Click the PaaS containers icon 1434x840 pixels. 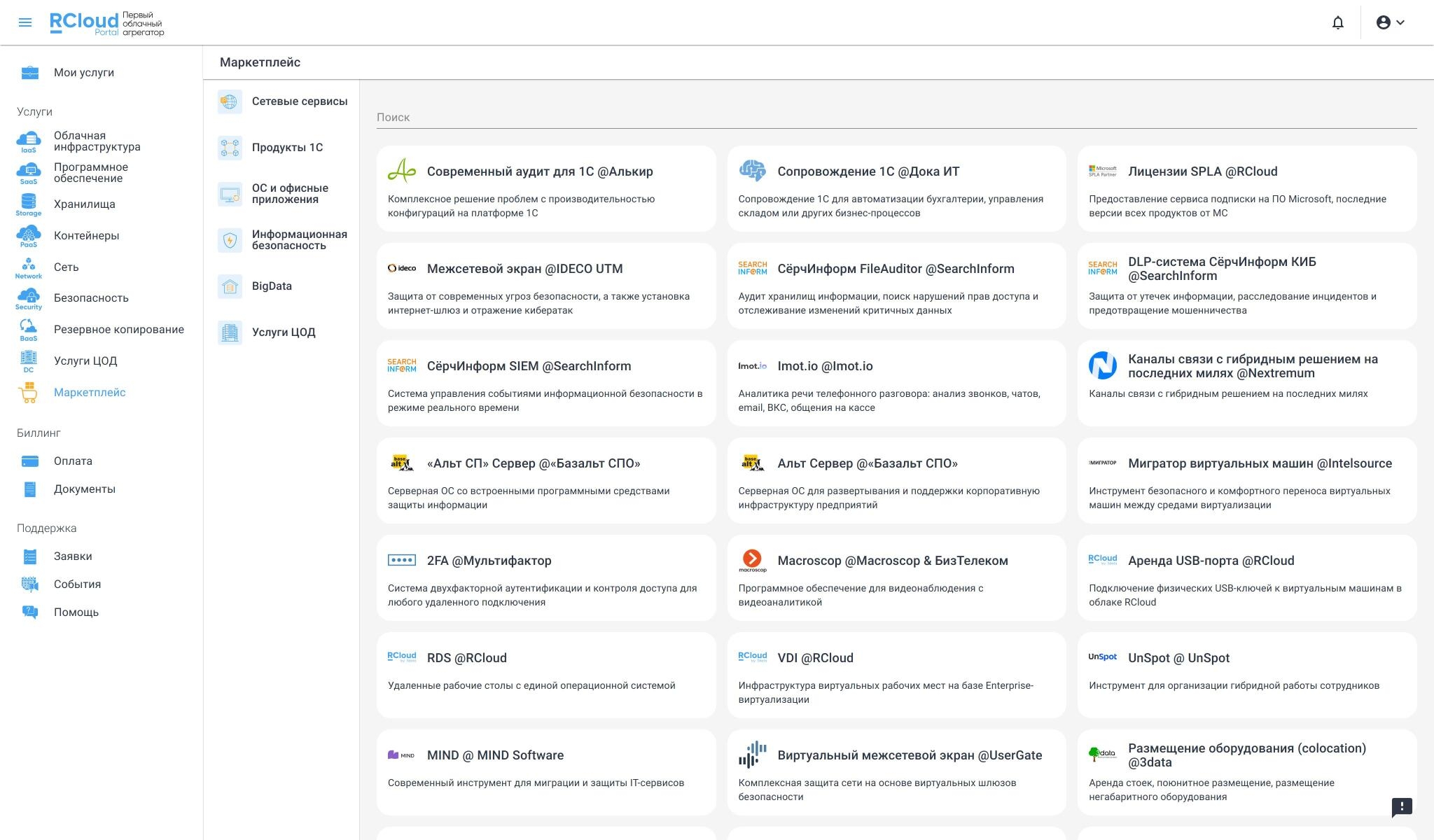[29, 236]
